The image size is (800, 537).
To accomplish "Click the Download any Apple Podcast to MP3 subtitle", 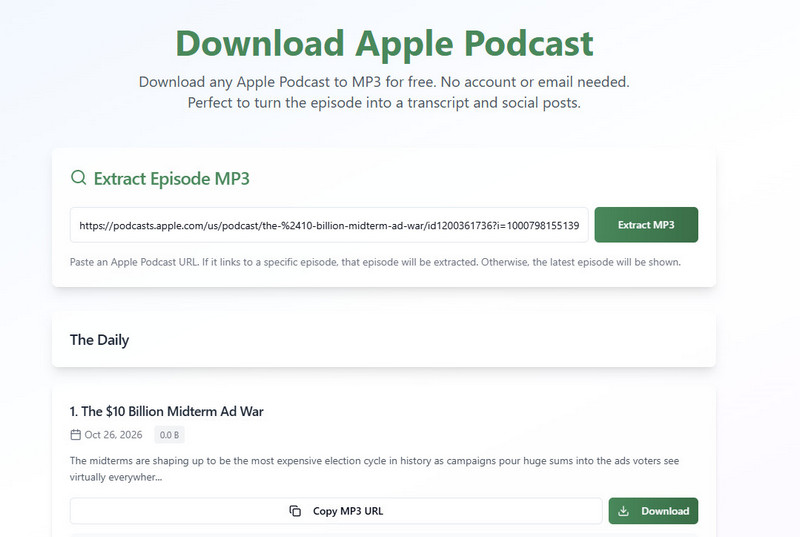I will coord(384,92).
